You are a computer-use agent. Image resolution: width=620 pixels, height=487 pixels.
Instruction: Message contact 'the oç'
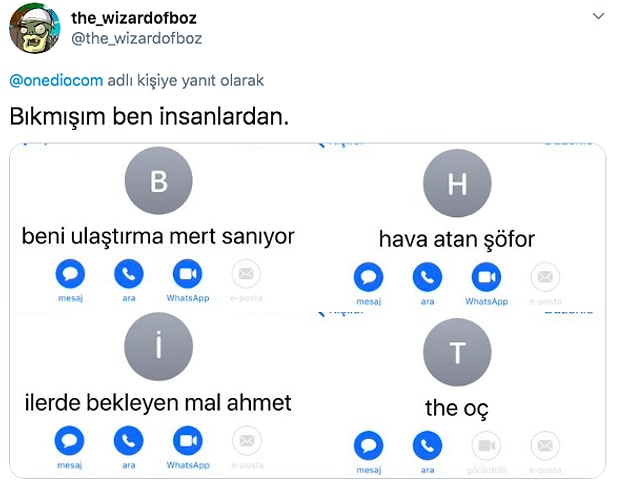tap(369, 446)
